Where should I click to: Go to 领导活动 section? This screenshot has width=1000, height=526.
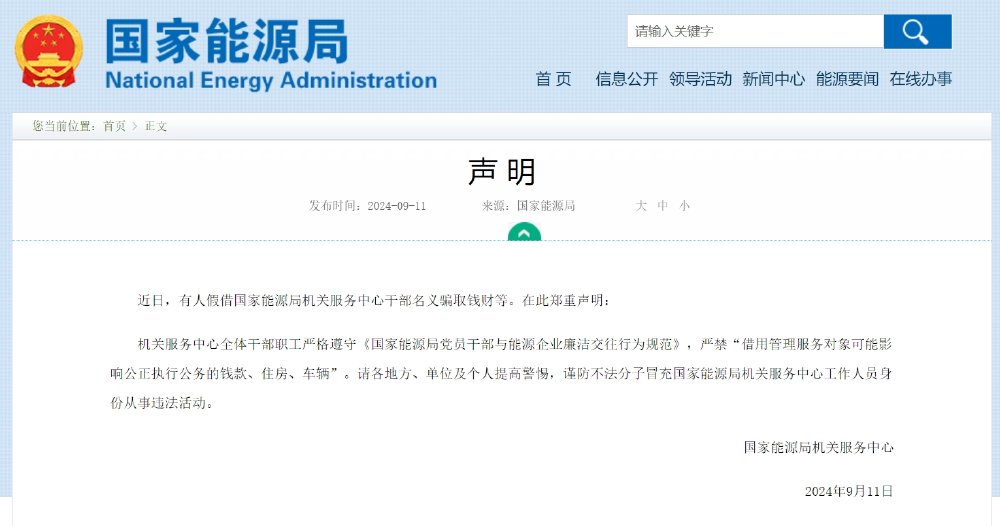(700, 79)
